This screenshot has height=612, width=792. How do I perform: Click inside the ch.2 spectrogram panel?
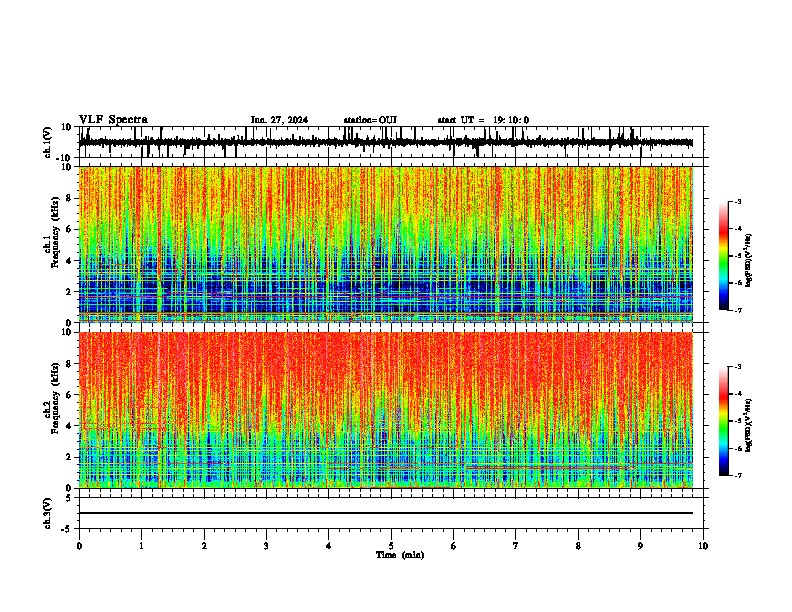tap(386, 410)
